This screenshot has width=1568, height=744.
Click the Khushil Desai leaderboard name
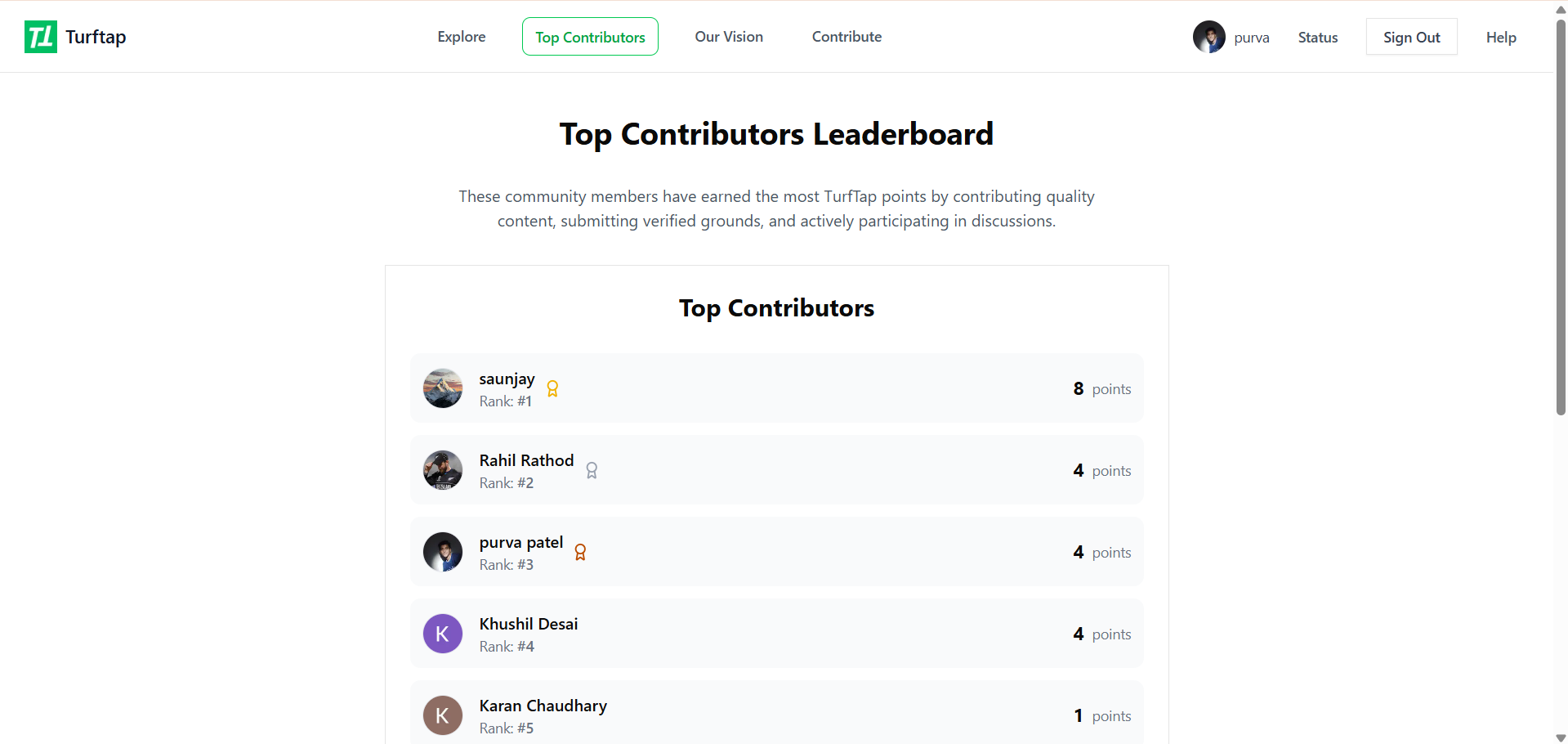click(x=529, y=624)
